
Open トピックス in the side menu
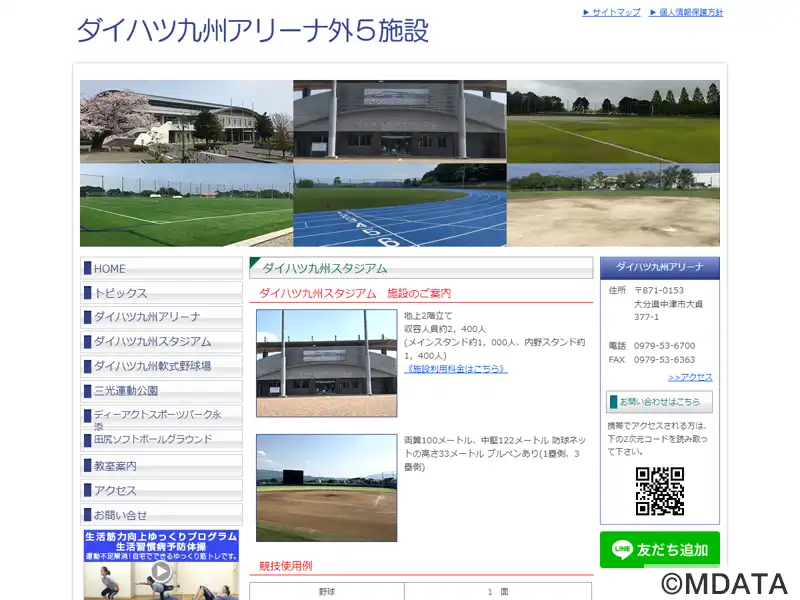point(161,293)
